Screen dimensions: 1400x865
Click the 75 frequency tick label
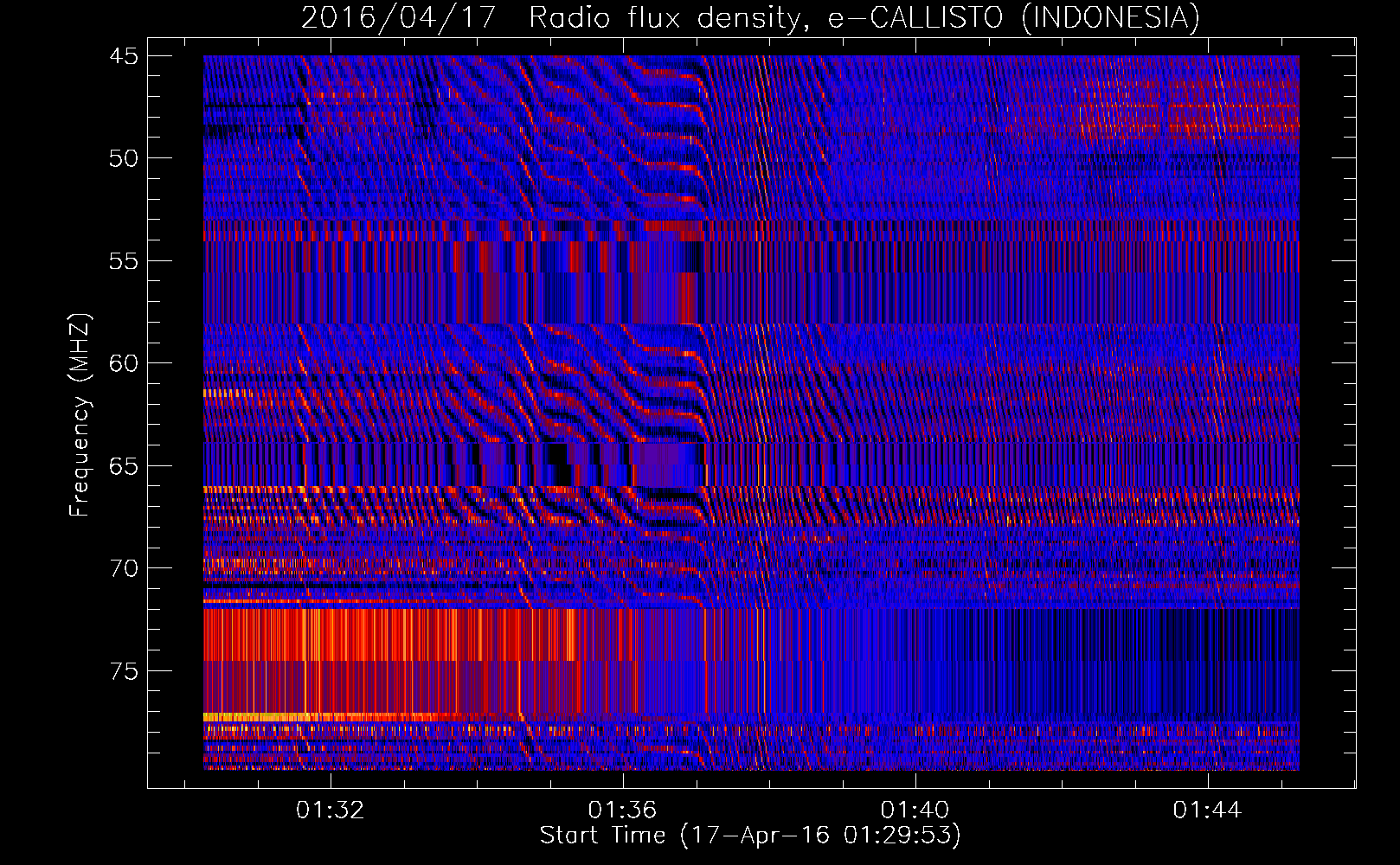pyautogui.click(x=124, y=671)
